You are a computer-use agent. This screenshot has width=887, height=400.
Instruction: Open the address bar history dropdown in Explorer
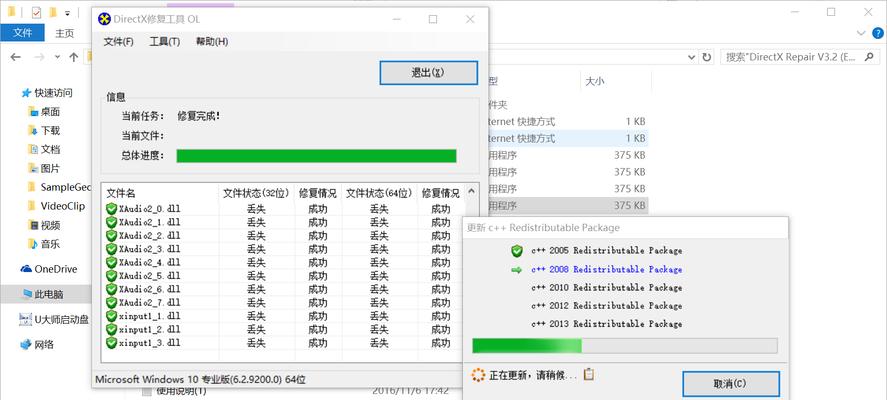pos(692,57)
